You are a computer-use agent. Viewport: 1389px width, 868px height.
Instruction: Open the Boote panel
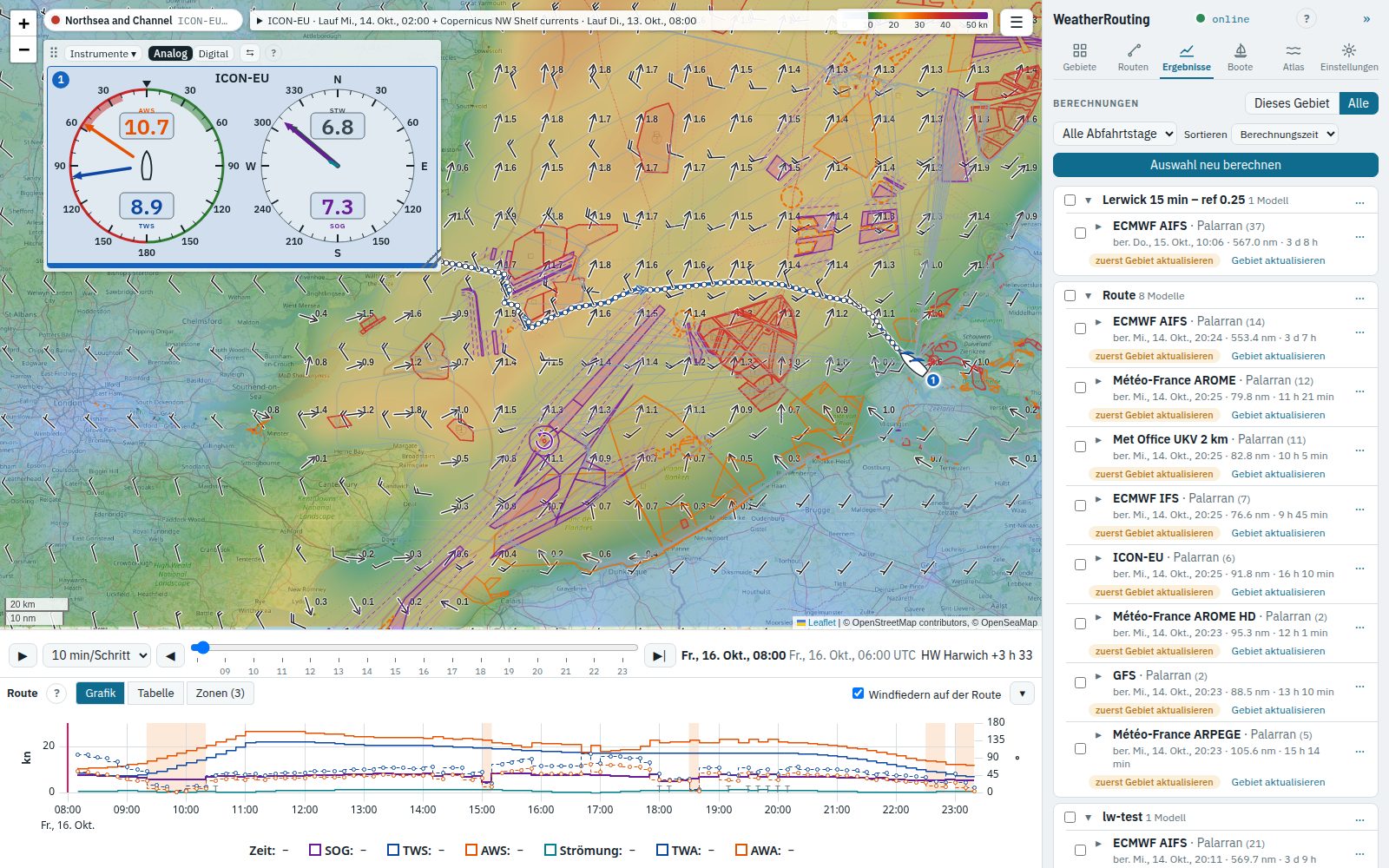1240,57
